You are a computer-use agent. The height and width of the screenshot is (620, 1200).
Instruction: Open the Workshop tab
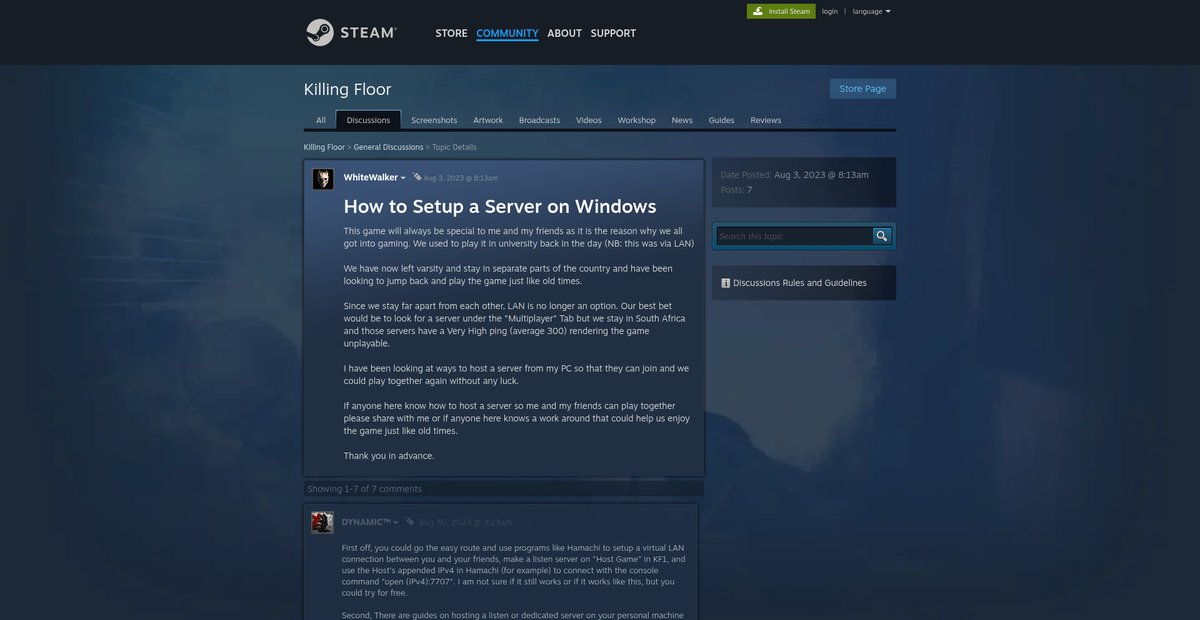click(636, 120)
